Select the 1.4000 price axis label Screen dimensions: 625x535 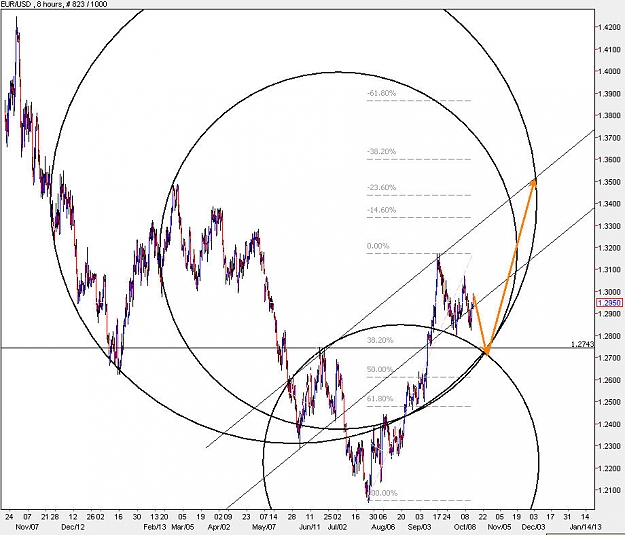[609, 71]
